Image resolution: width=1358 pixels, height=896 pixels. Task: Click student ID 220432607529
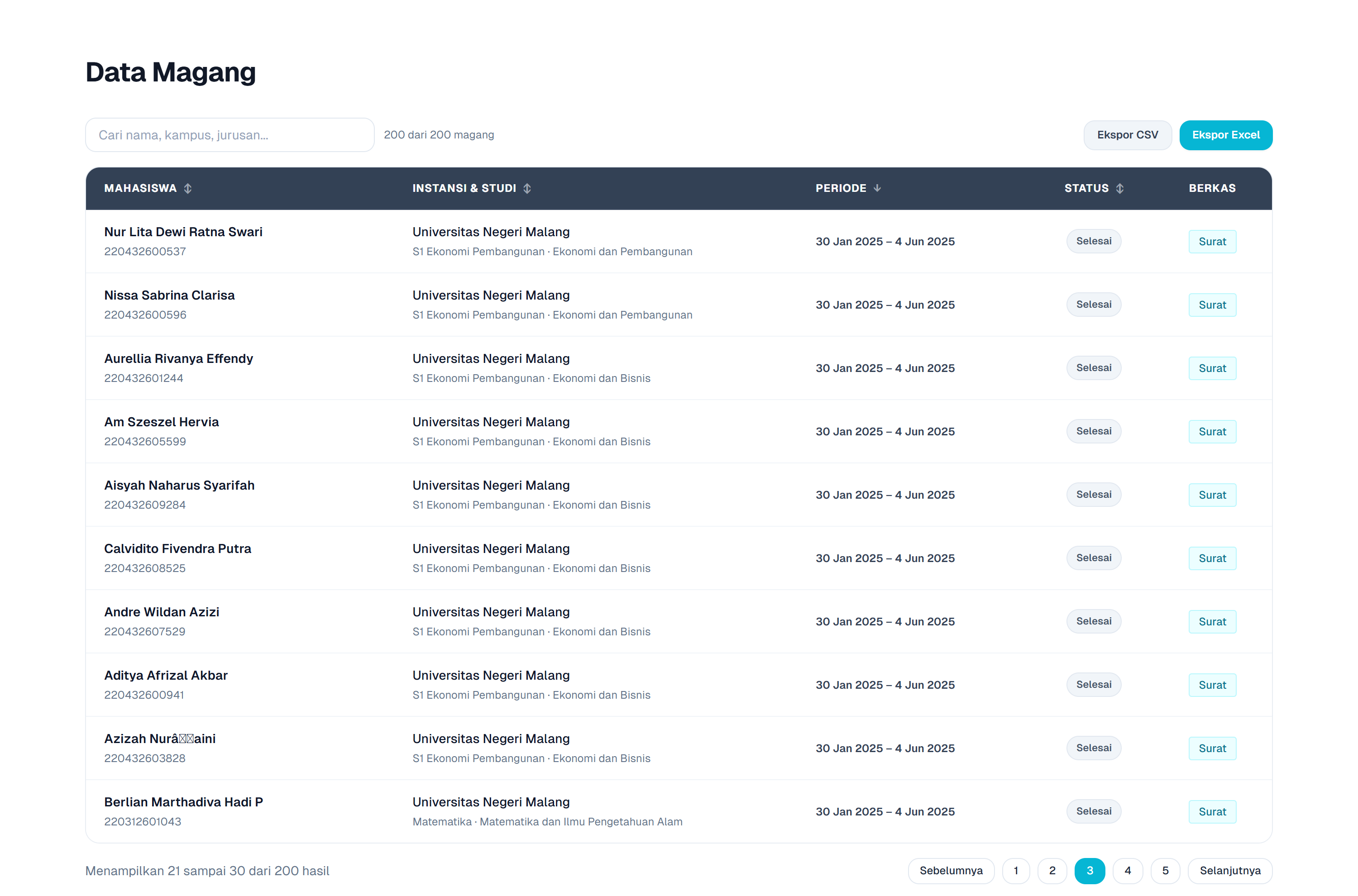pyautogui.click(x=144, y=632)
